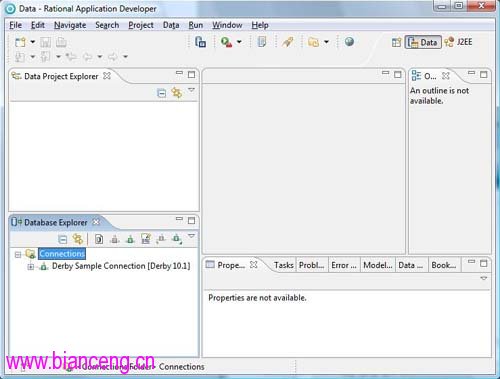Viewport: 500px width, 379px height.
Task: Click the rocket launch toolbar icon
Action: point(288,42)
